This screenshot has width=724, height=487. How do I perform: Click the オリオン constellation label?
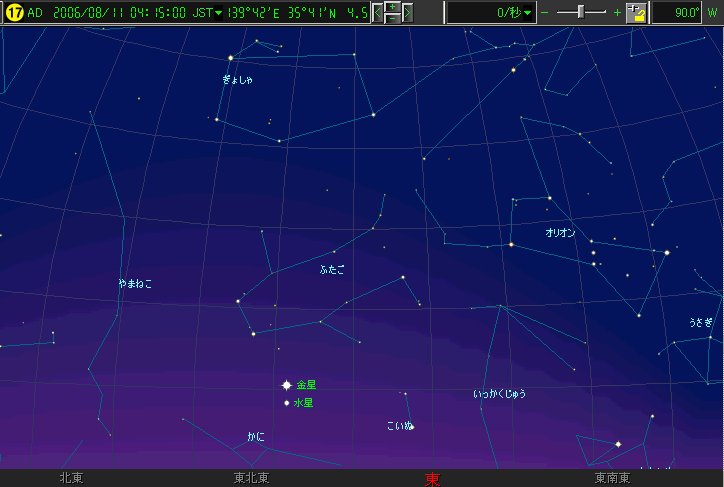pyautogui.click(x=560, y=233)
